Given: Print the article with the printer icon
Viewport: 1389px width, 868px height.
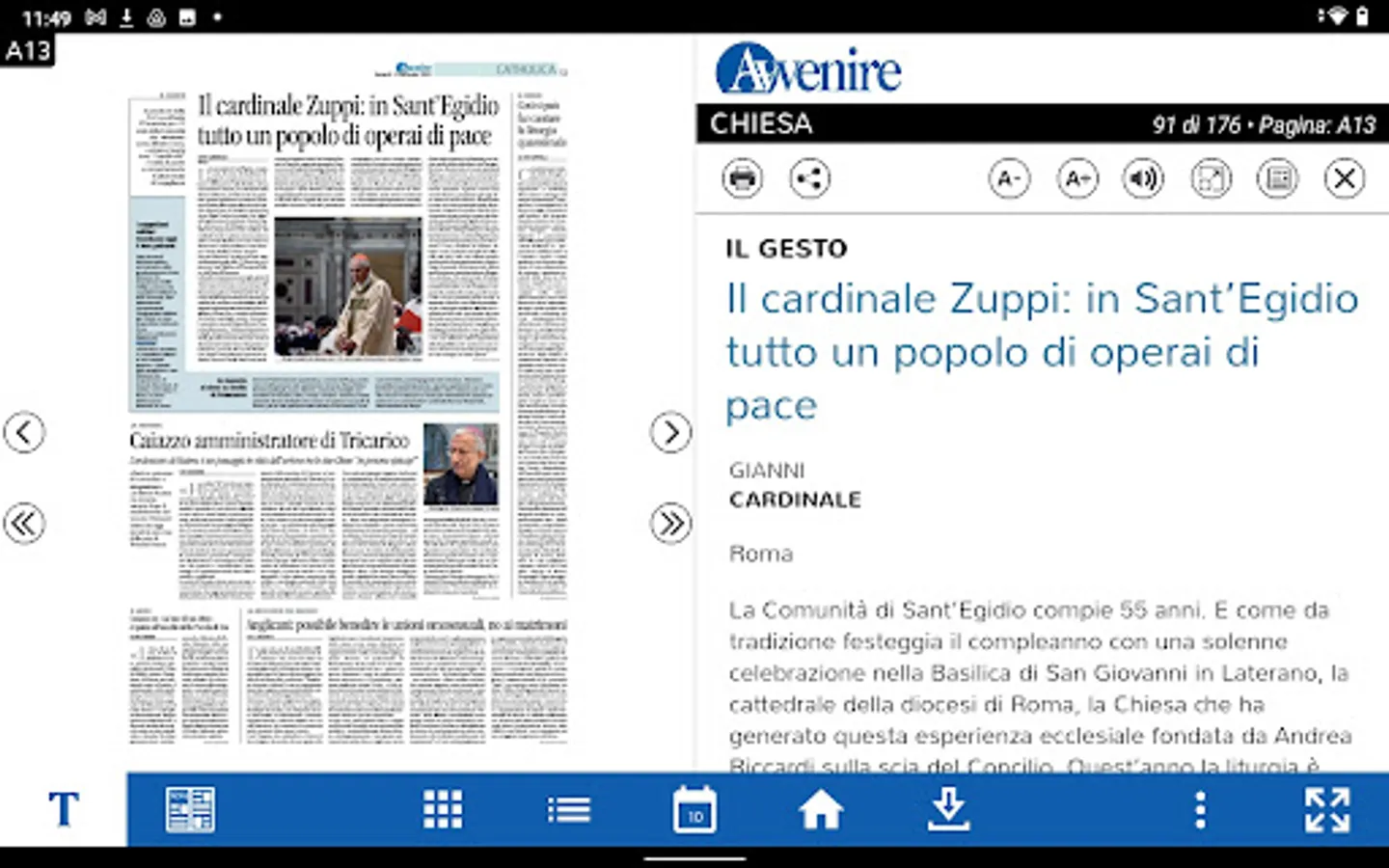Looking at the screenshot, I should [x=742, y=178].
